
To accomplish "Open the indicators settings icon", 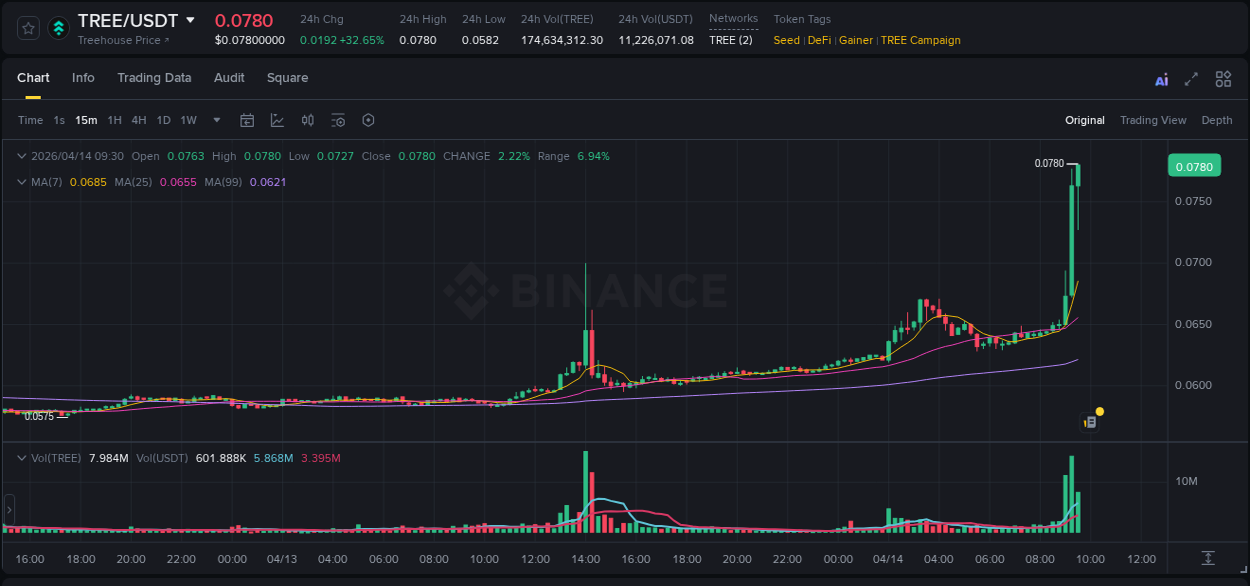I will [338, 120].
